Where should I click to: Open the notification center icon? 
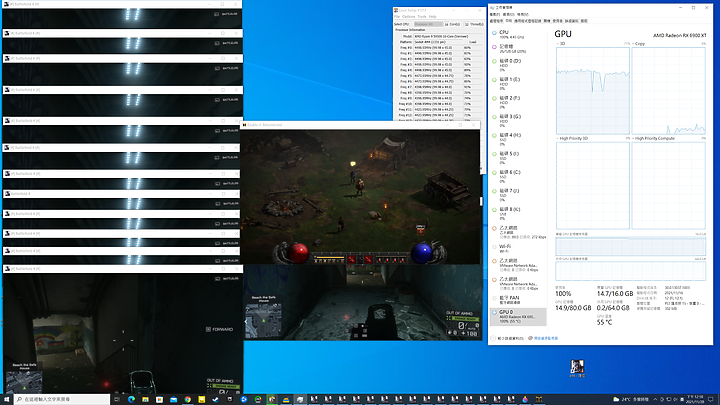(711, 399)
